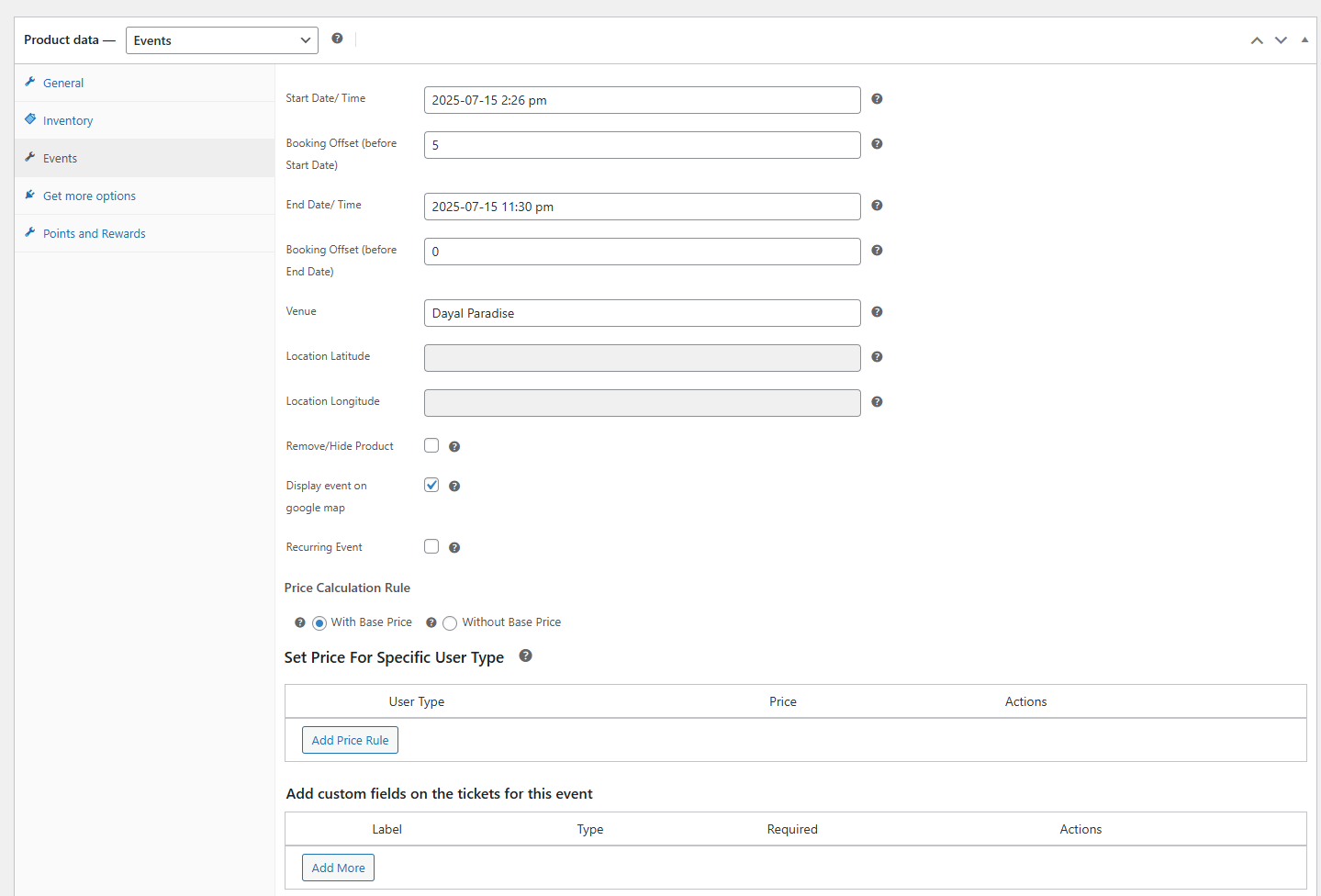Open product type dropdown showing Events
Screen dimensions: 1321x896
[222, 40]
